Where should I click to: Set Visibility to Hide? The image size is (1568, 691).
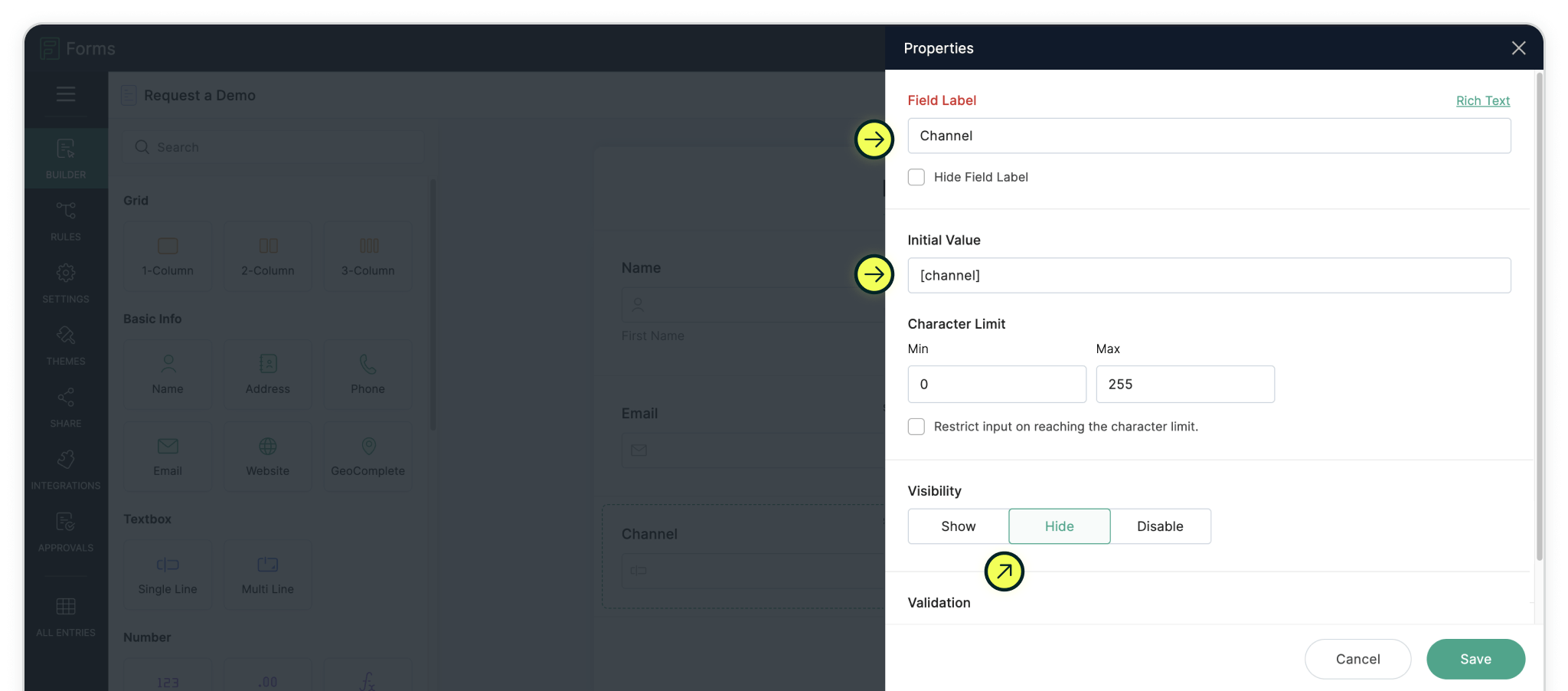tap(1060, 526)
